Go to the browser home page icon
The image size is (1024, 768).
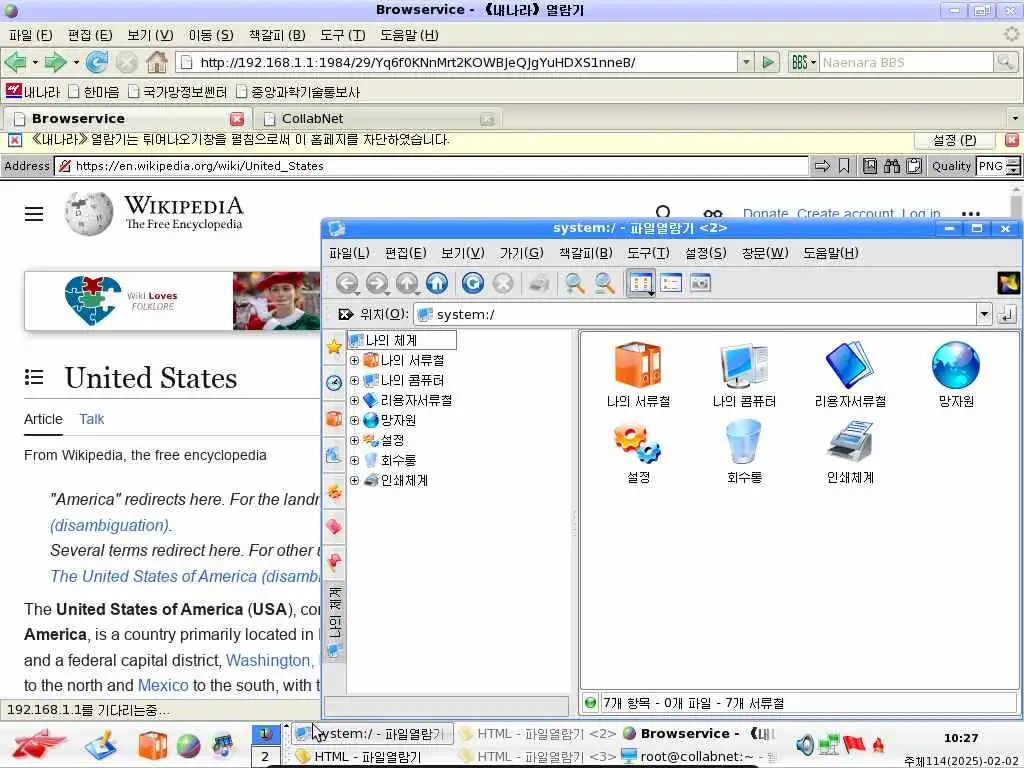[x=157, y=63]
